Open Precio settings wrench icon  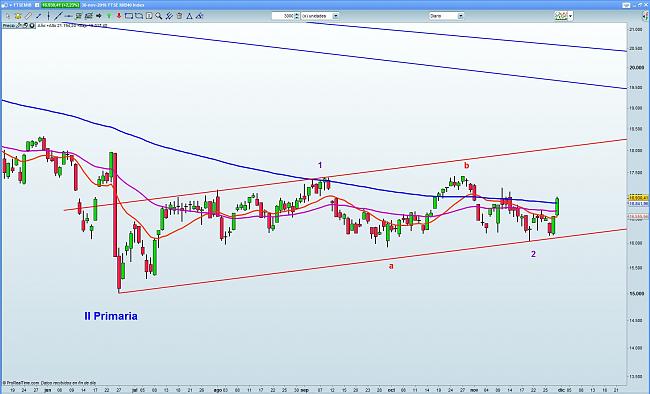tap(19, 26)
